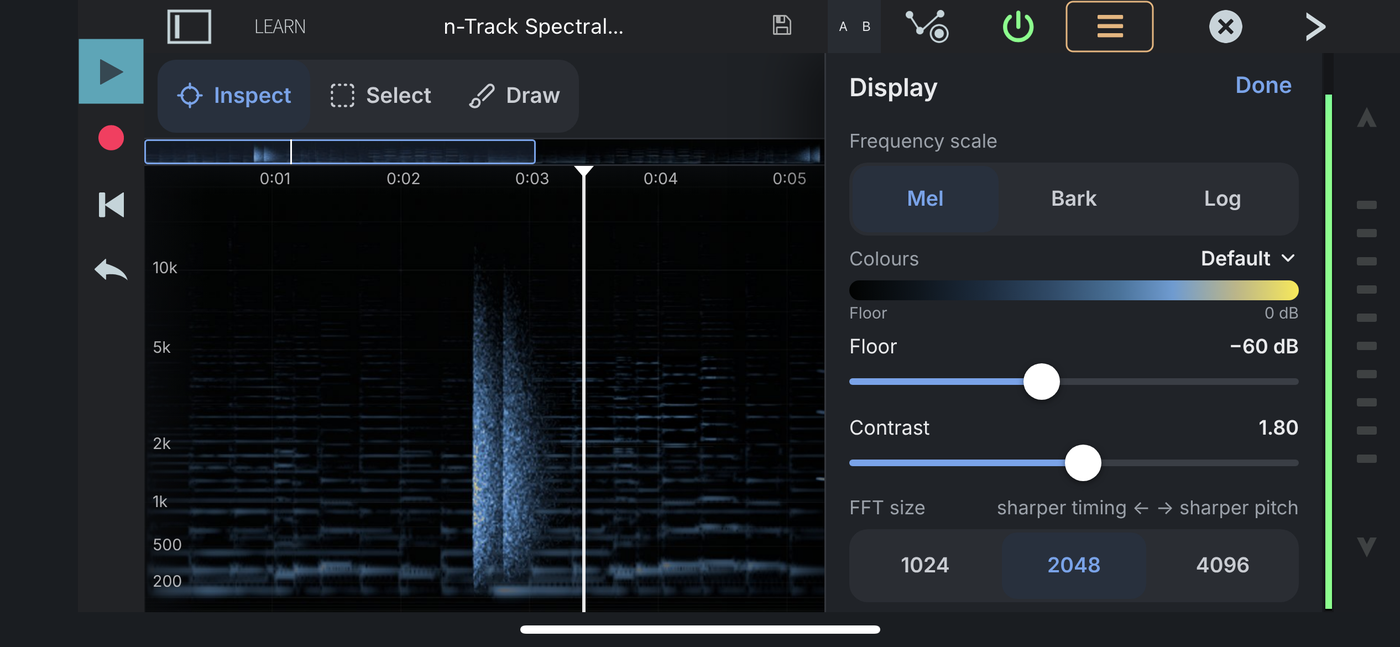Set FFT size to 4096

pos(1222,565)
